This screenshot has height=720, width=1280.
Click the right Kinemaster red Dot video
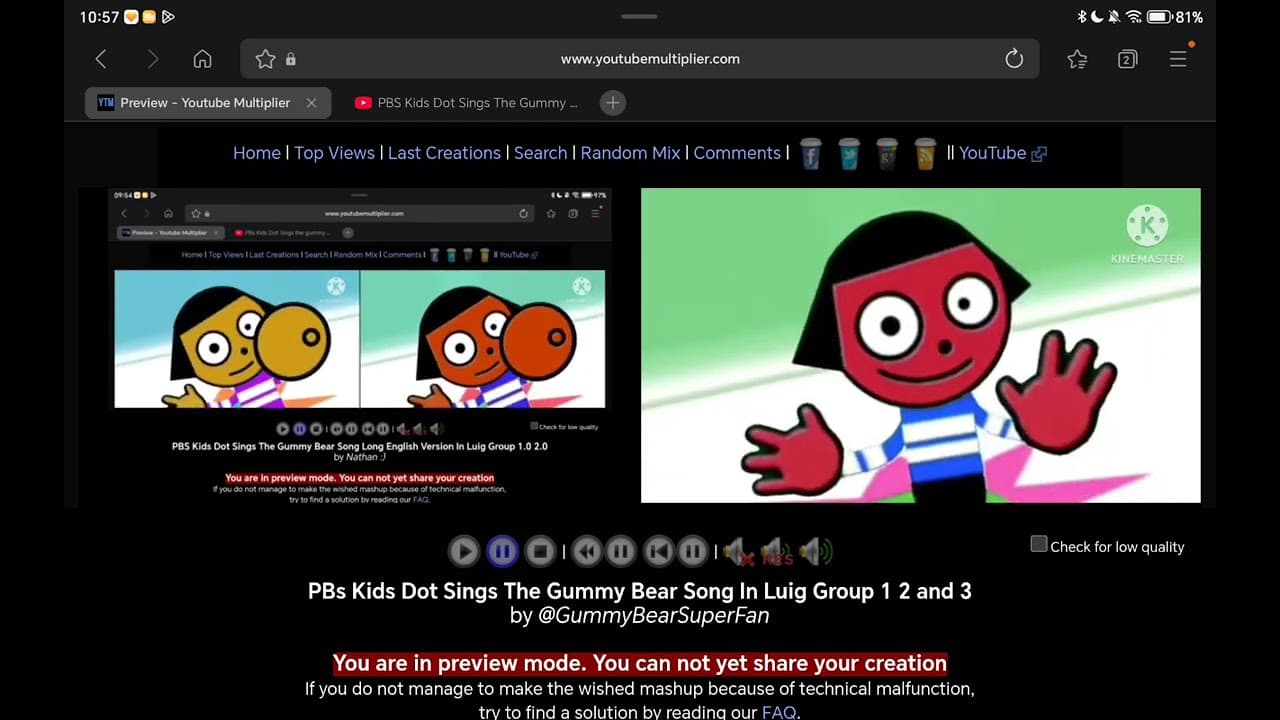click(920, 345)
